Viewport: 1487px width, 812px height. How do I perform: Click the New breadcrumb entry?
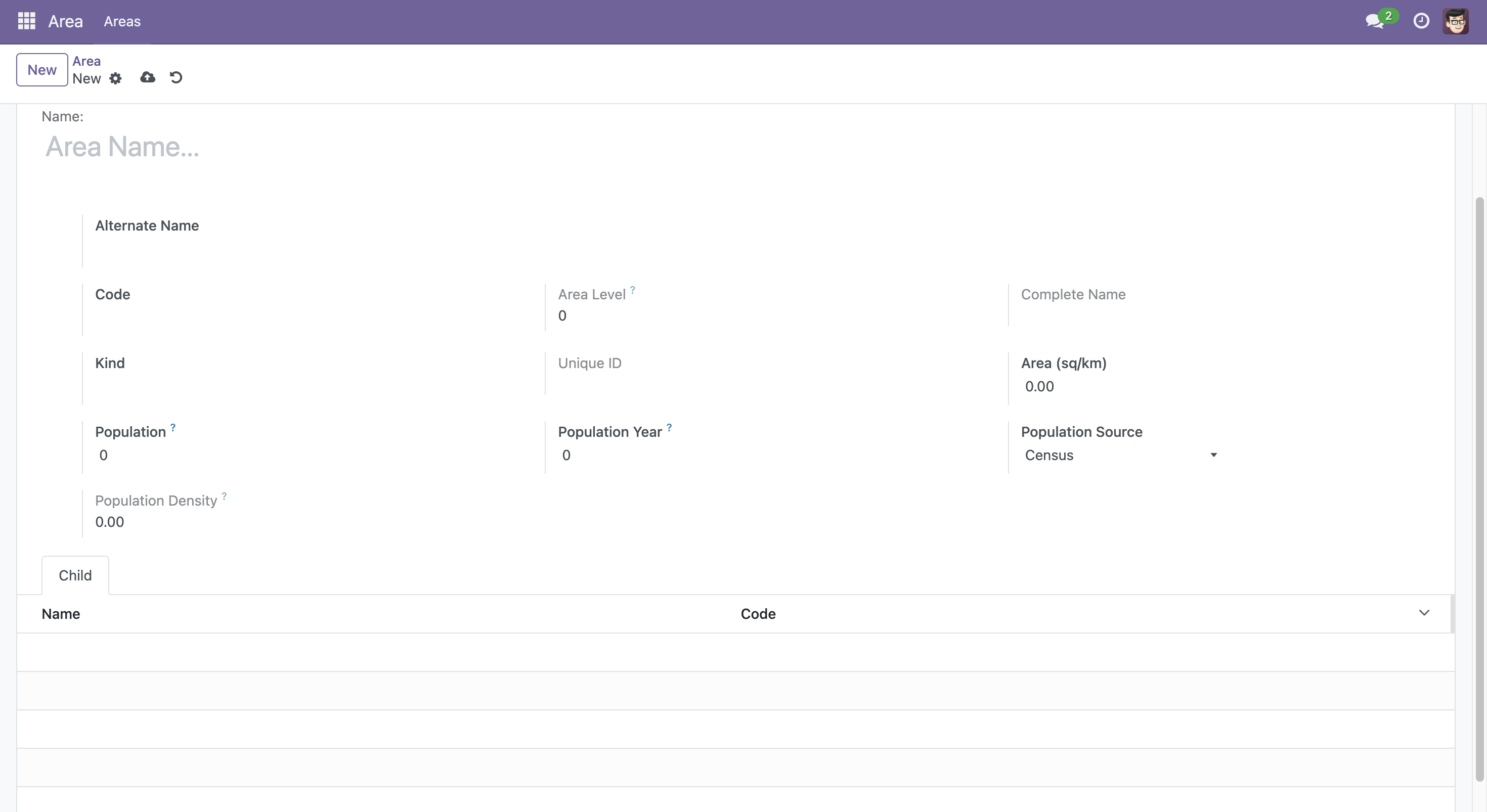point(86,79)
